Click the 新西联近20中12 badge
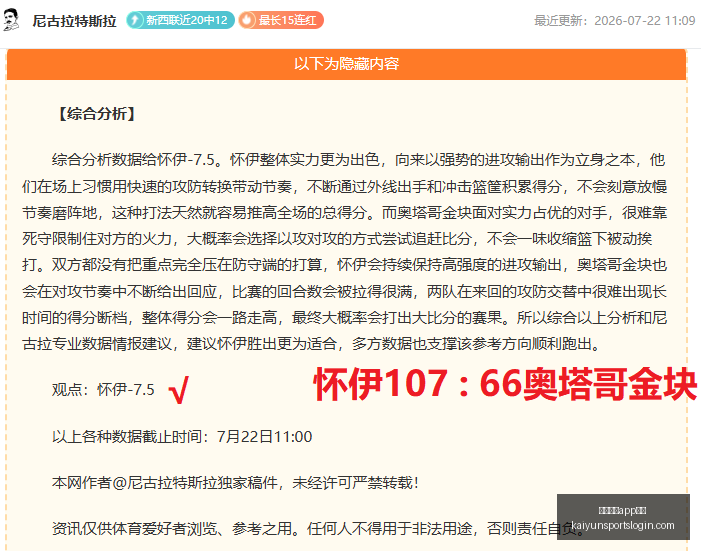Screen dimensions: 701x551 (180, 20)
